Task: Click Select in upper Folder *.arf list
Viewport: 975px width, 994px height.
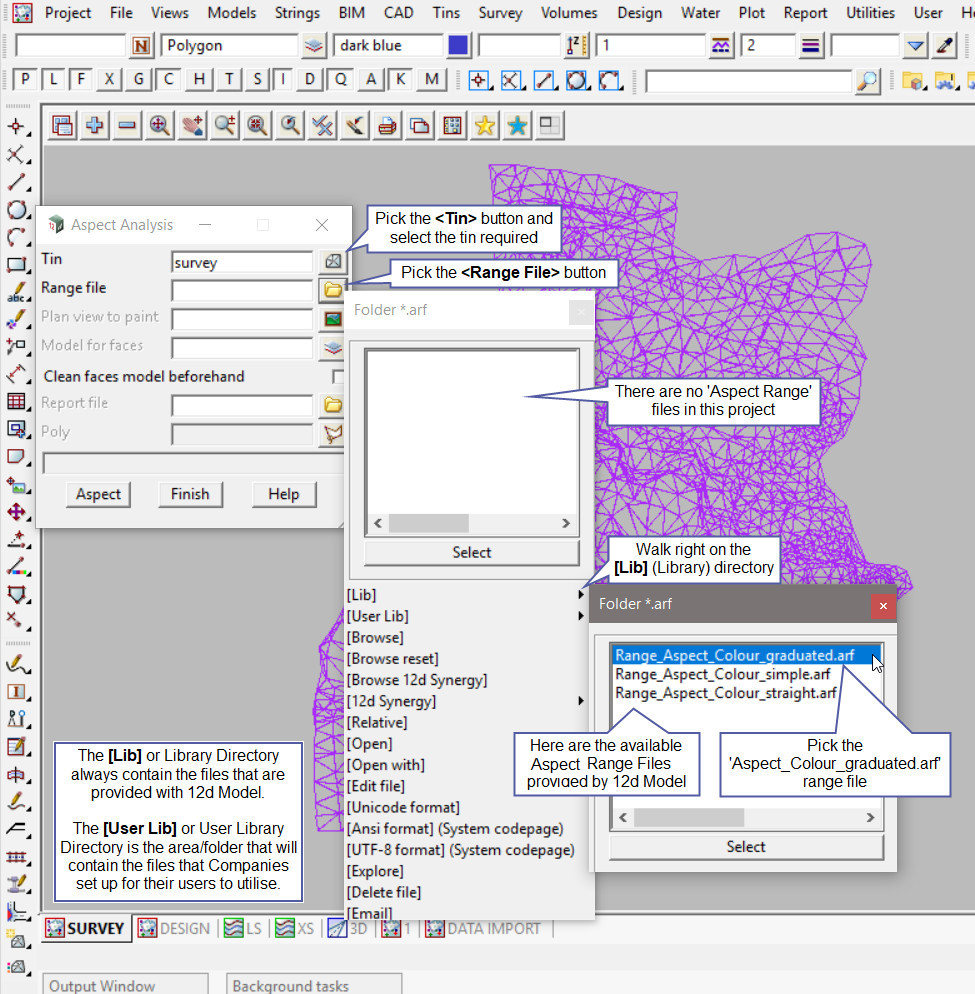Action: tap(472, 552)
